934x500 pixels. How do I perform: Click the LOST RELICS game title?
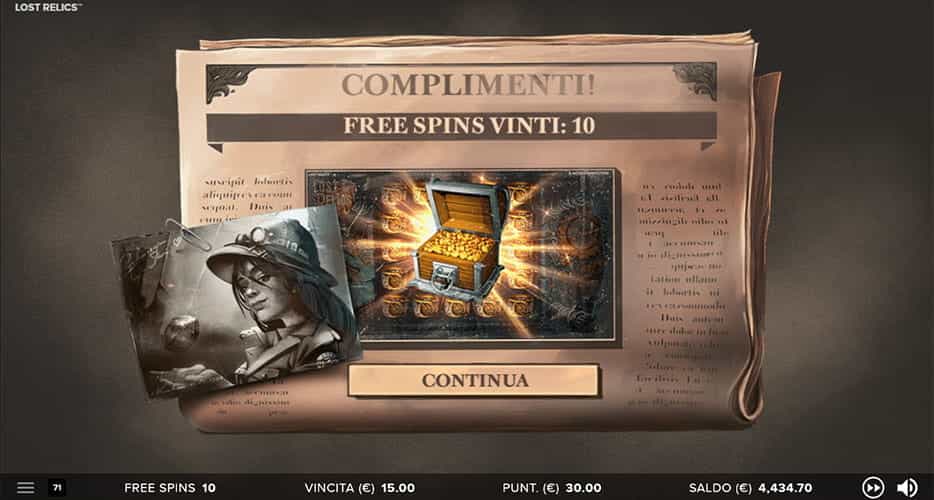pos(48,7)
